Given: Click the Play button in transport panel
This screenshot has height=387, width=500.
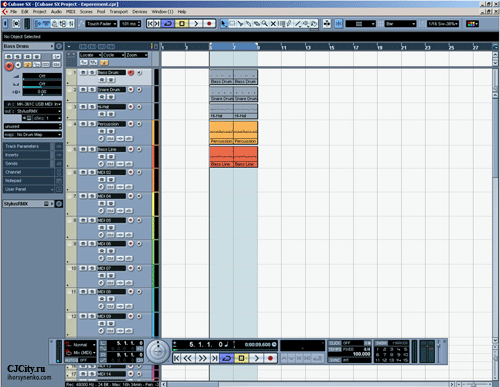Looking at the screenshot, I should tap(256, 358).
